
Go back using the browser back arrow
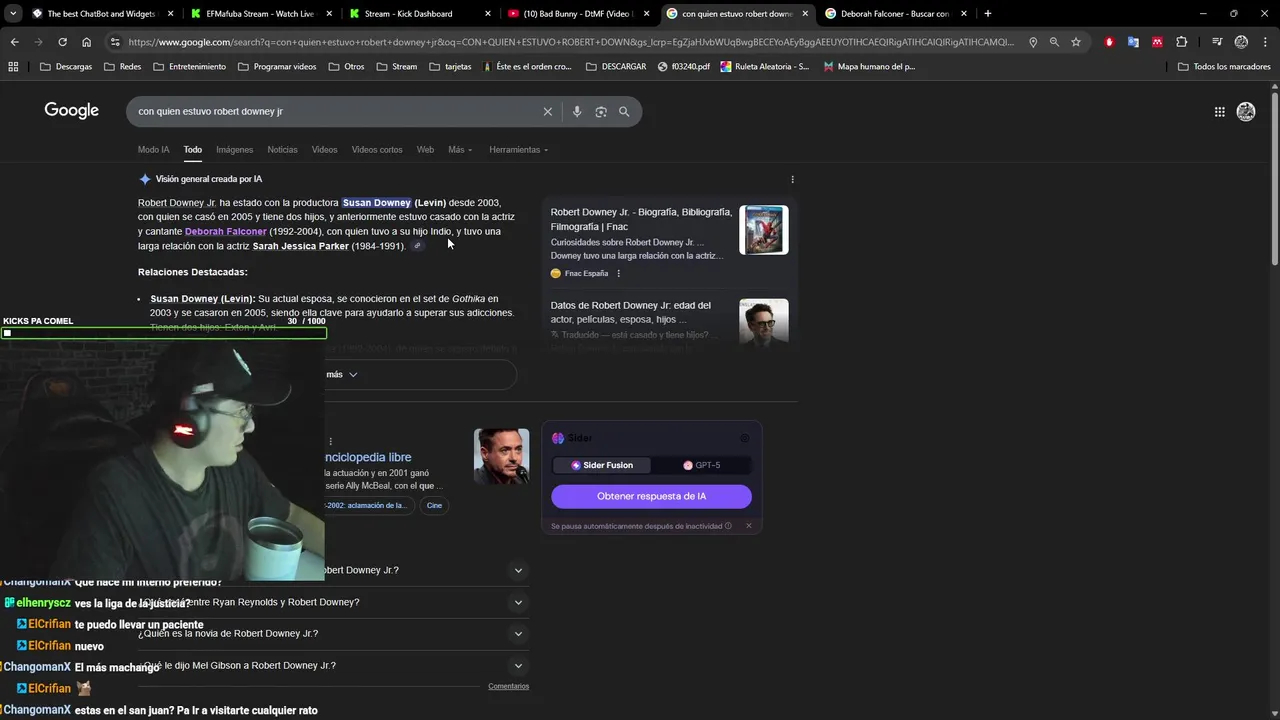tap(14, 42)
